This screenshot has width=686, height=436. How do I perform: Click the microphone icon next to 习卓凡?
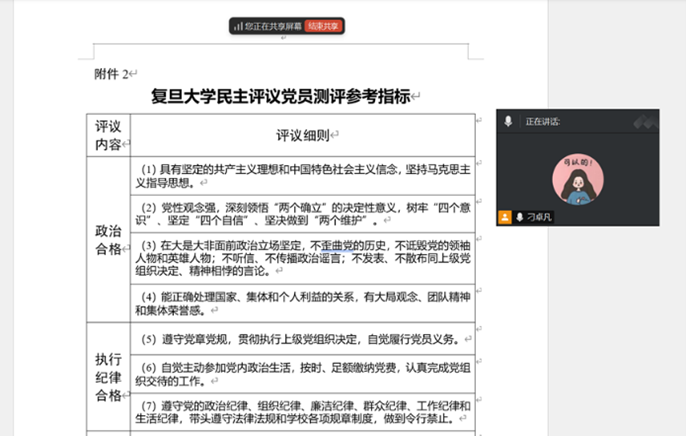coord(520,216)
